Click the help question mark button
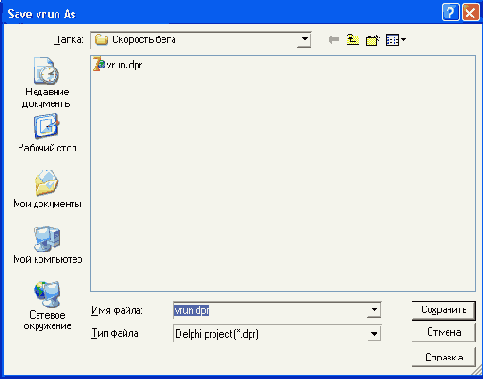Viewport: 483px width, 379px height. point(450,13)
